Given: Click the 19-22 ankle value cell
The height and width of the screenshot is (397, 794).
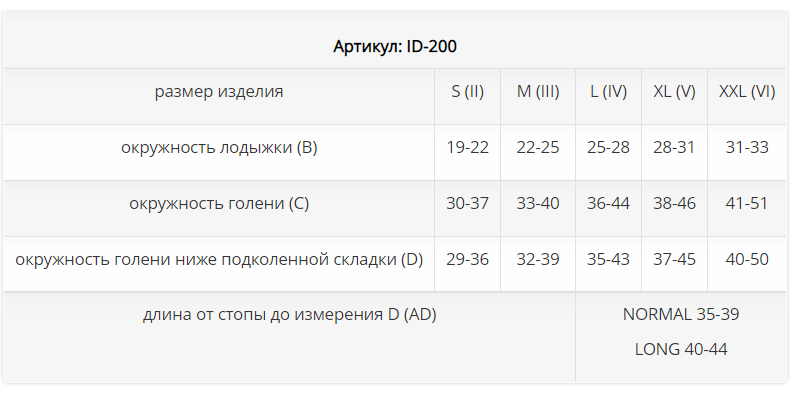Looking at the screenshot, I should point(467,147).
